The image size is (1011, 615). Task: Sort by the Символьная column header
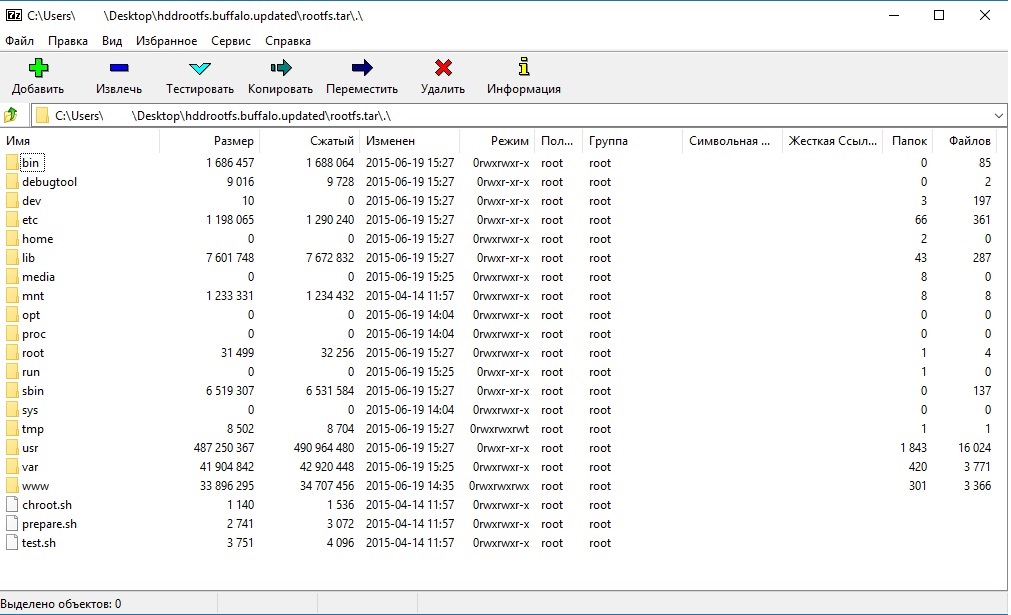click(731, 141)
